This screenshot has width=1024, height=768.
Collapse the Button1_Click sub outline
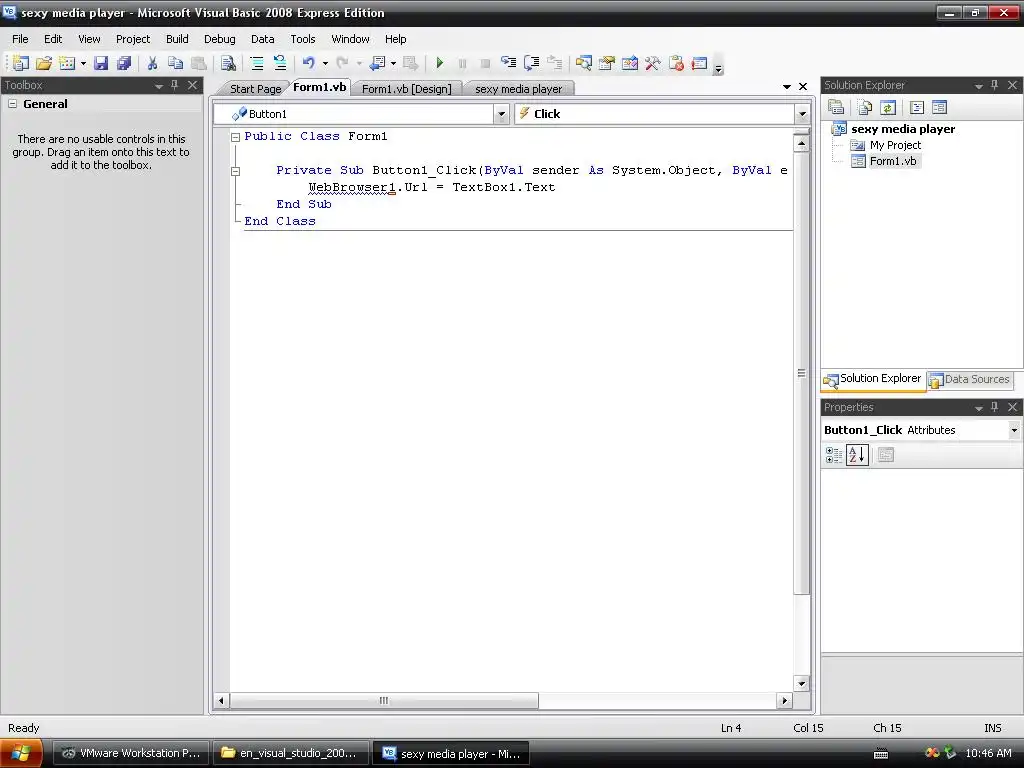coord(236,171)
